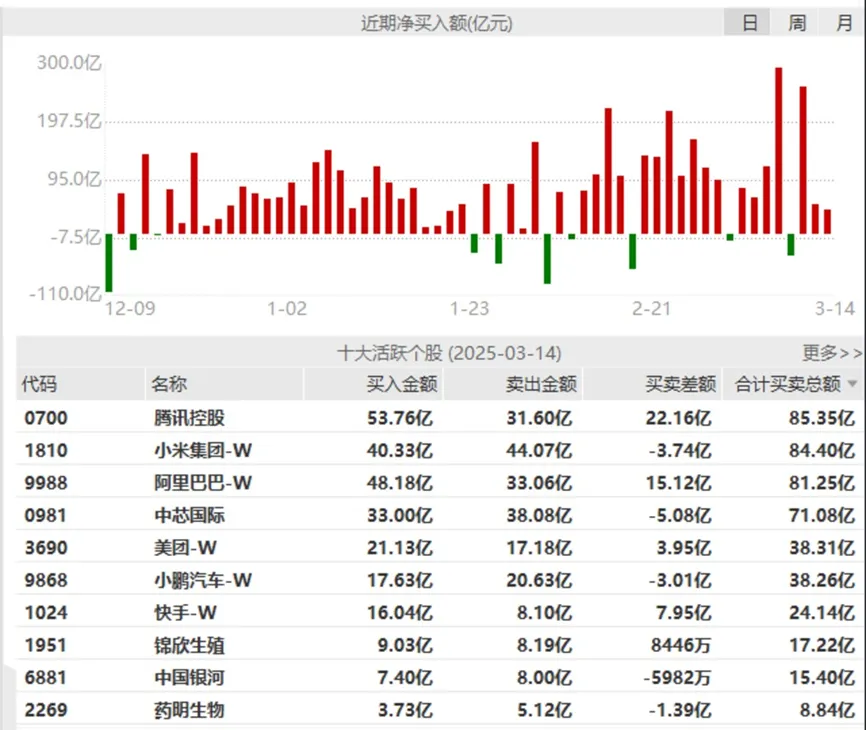Select stock code 1810
Viewport: 866px width, 730px height.
[x=46, y=451]
